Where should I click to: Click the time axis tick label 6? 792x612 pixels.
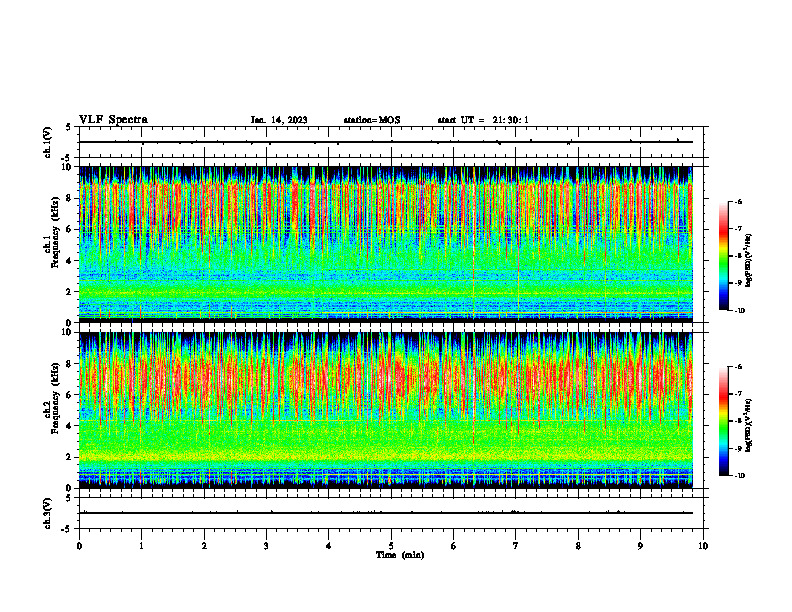[454, 546]
